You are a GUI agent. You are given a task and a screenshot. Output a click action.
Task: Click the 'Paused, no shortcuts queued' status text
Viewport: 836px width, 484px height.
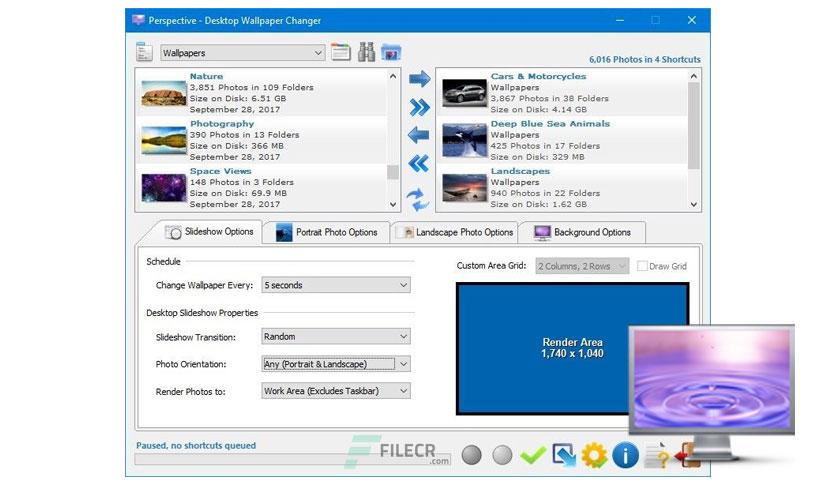click(196, 445)
